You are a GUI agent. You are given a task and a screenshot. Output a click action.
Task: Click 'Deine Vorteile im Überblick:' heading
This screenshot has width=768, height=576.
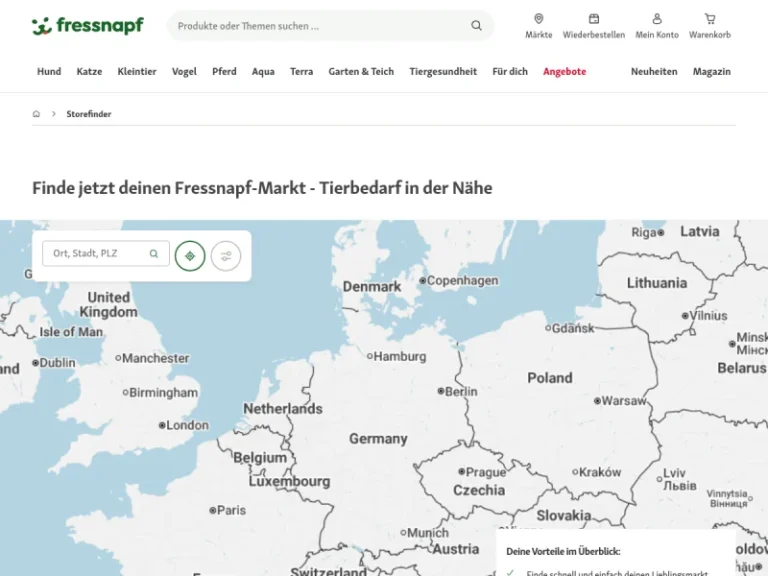pyautogui.click(x=563, y=552)
